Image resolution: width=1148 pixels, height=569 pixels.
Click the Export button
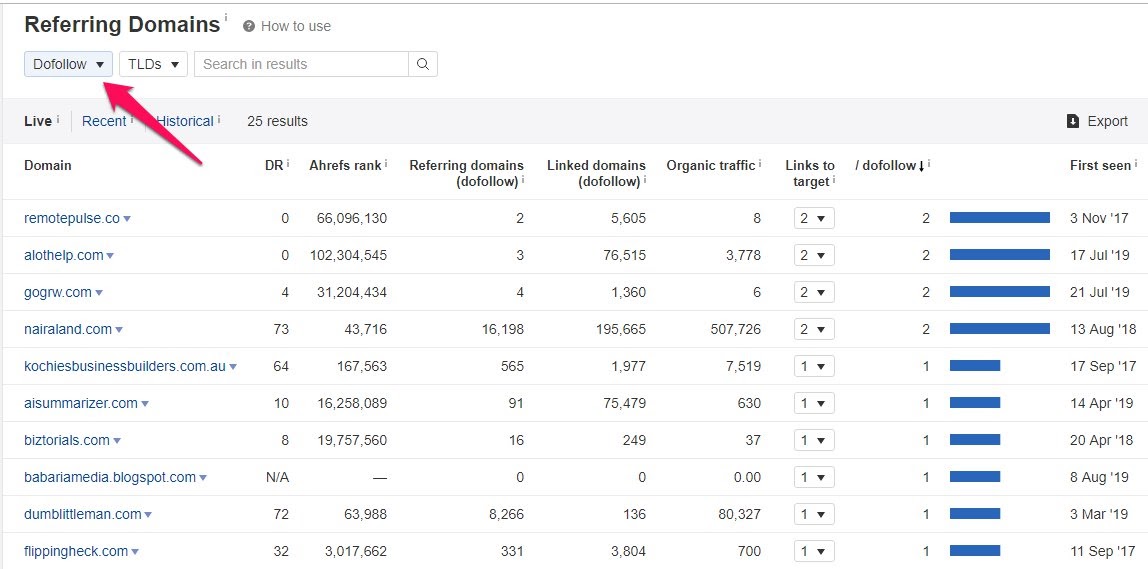(1097, 122)
